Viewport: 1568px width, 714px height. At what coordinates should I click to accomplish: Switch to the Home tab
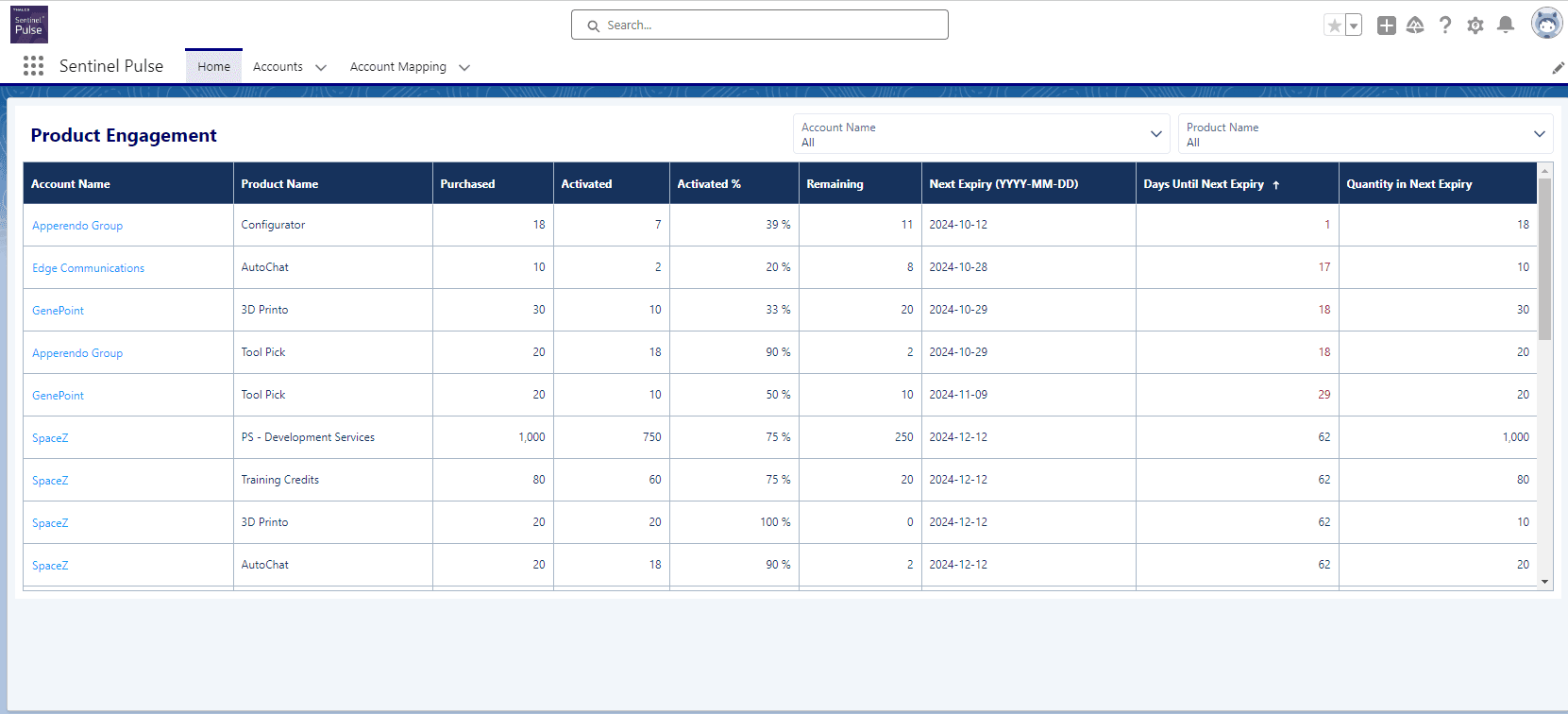click(214, 66)
